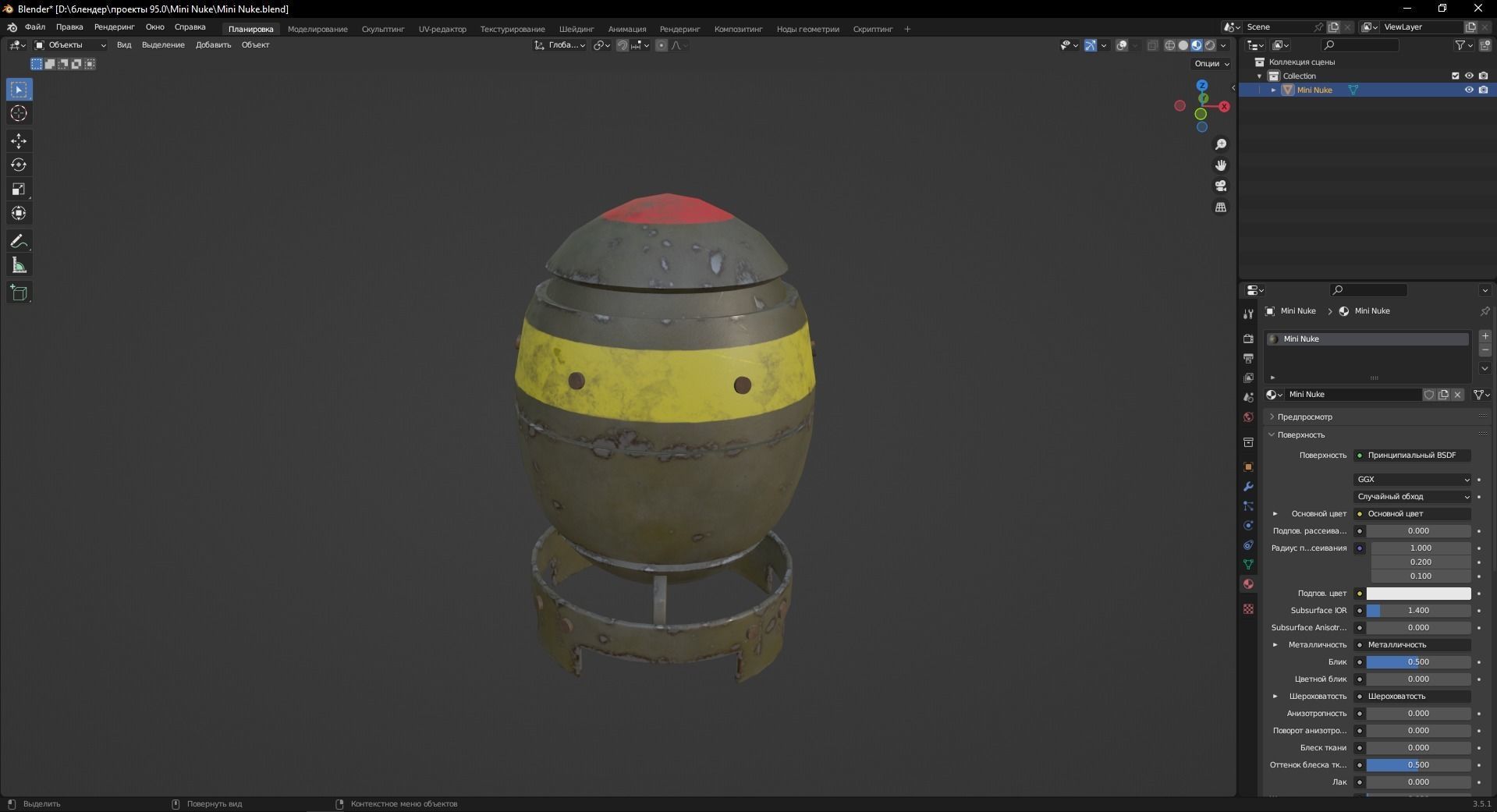The image size is (1497, 812).
Task: Click the 'Основной цвет' linked texture field
Action: [x=1413, y=514]
